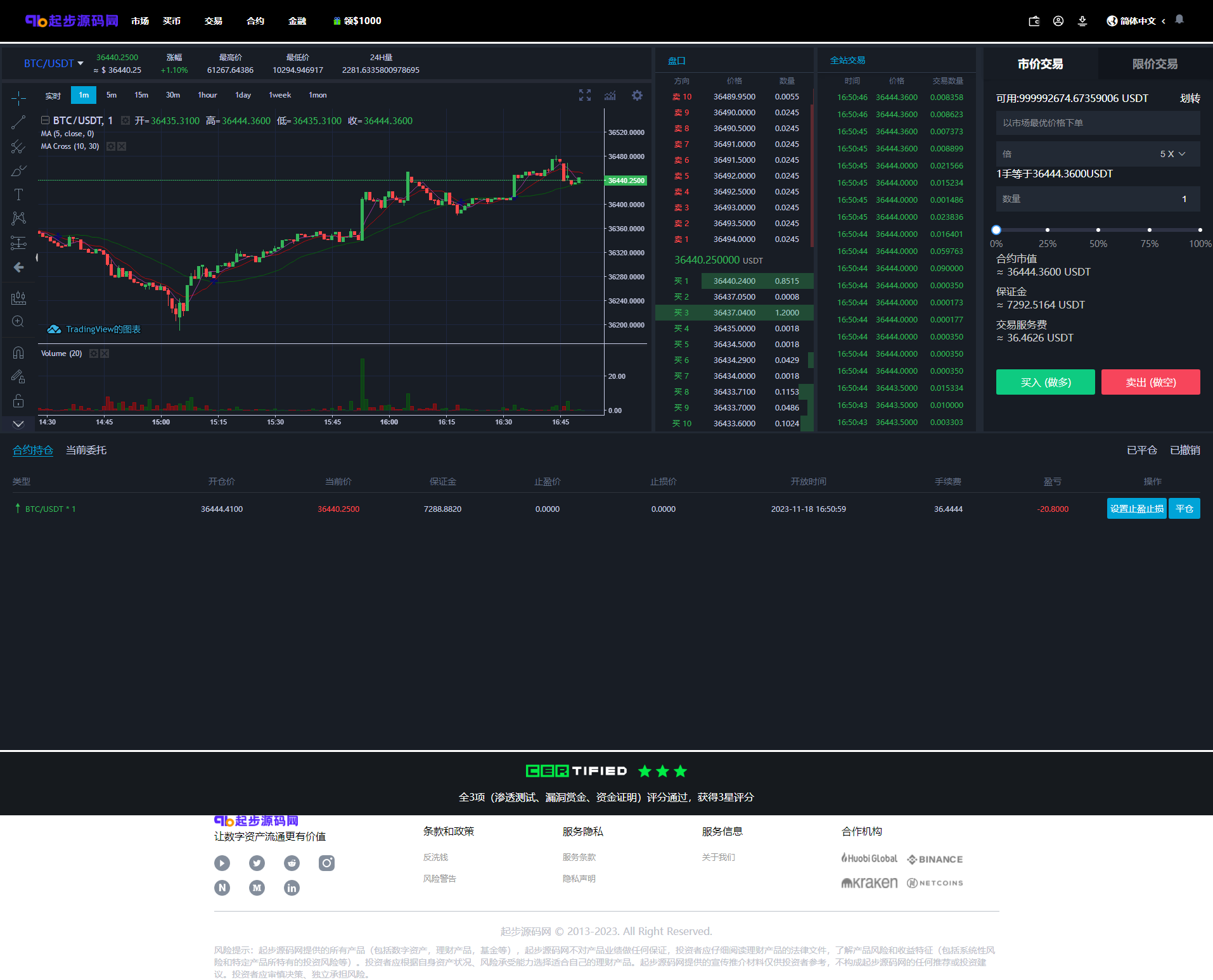The image size is (1213, 980).
Task: Set position slider to 25% mark
Action: coord(1048,230)
